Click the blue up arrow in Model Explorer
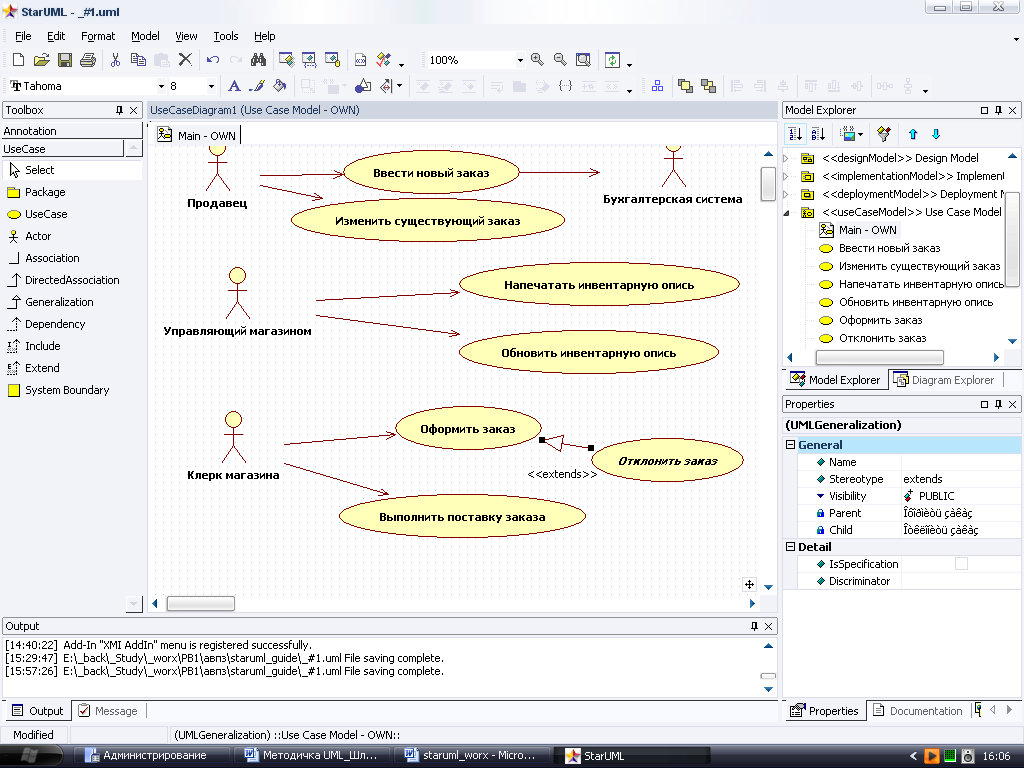1024x768 pixels. coord(913,135)
